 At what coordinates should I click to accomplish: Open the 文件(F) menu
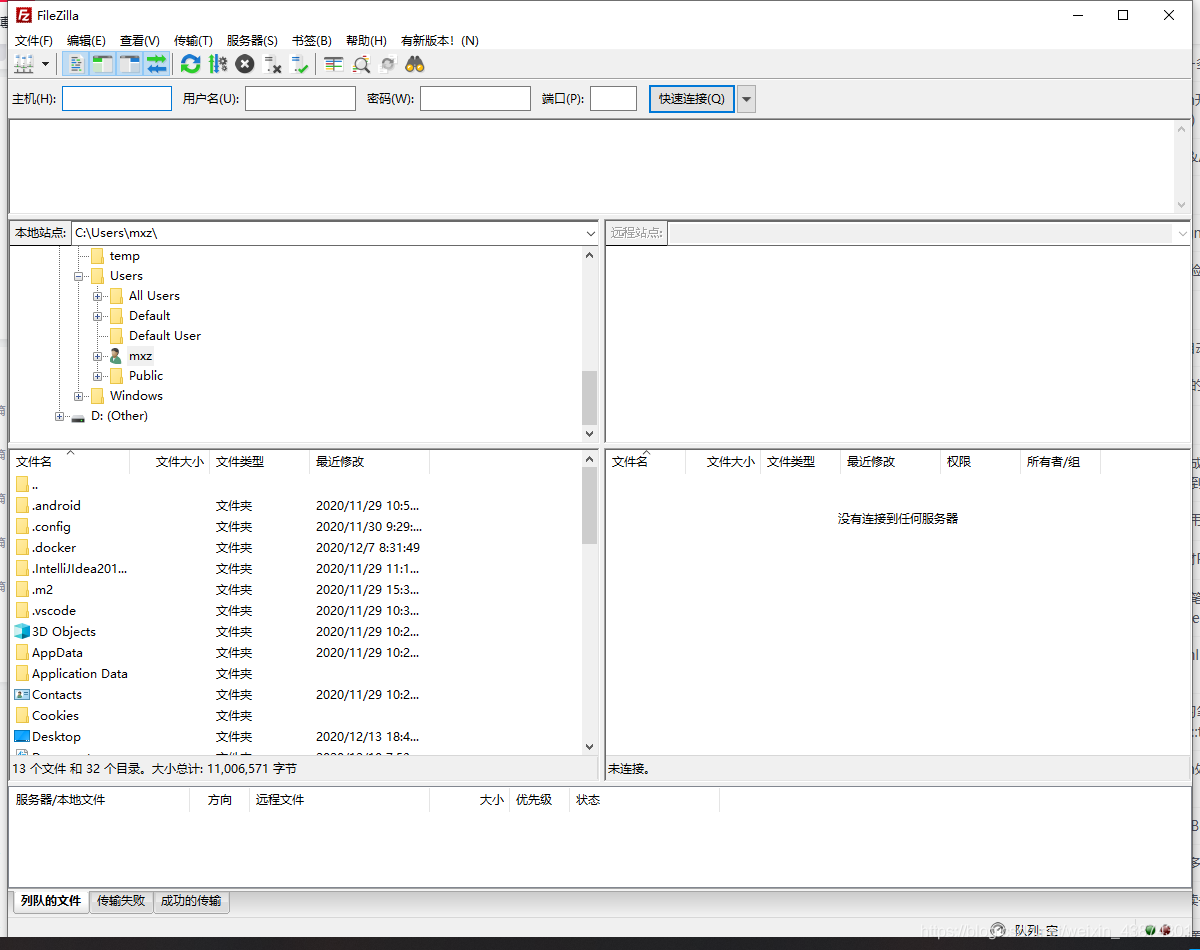[x=34, y=41]
